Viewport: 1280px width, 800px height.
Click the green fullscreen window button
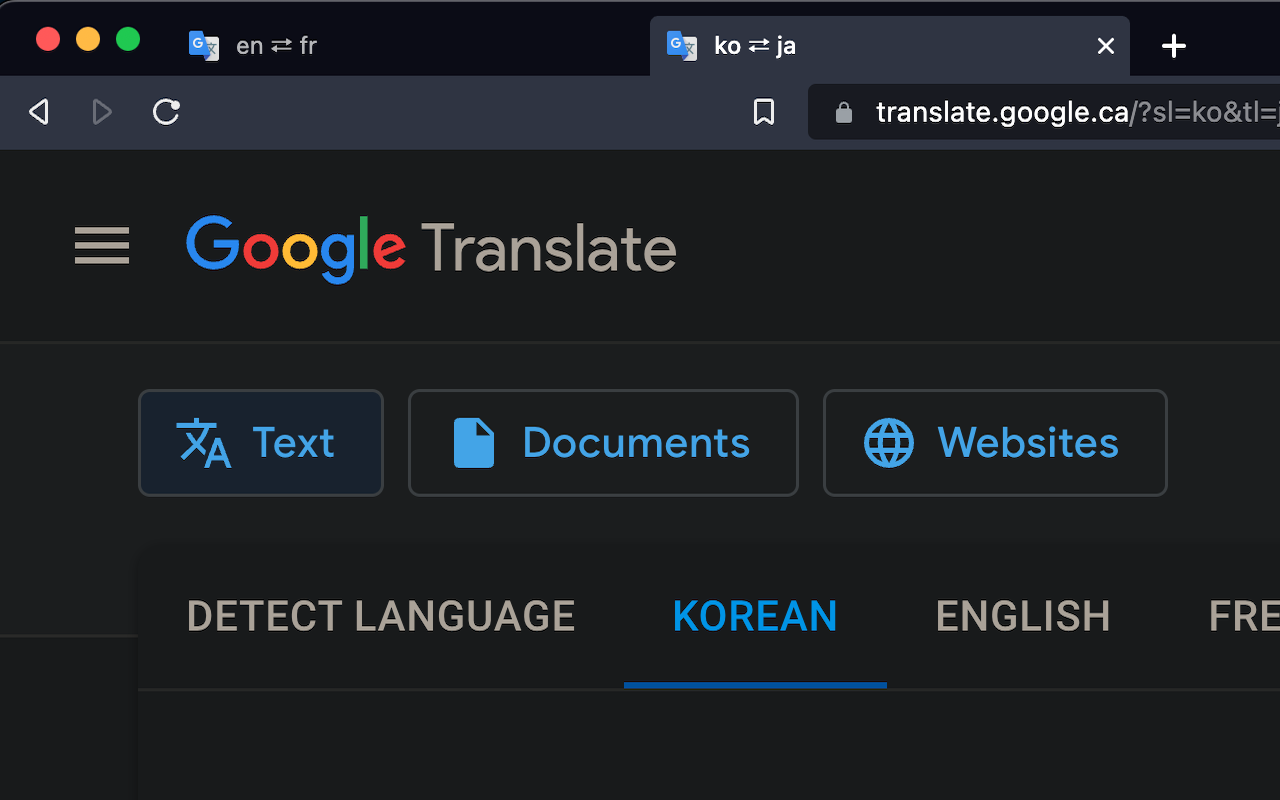point(128,39)
